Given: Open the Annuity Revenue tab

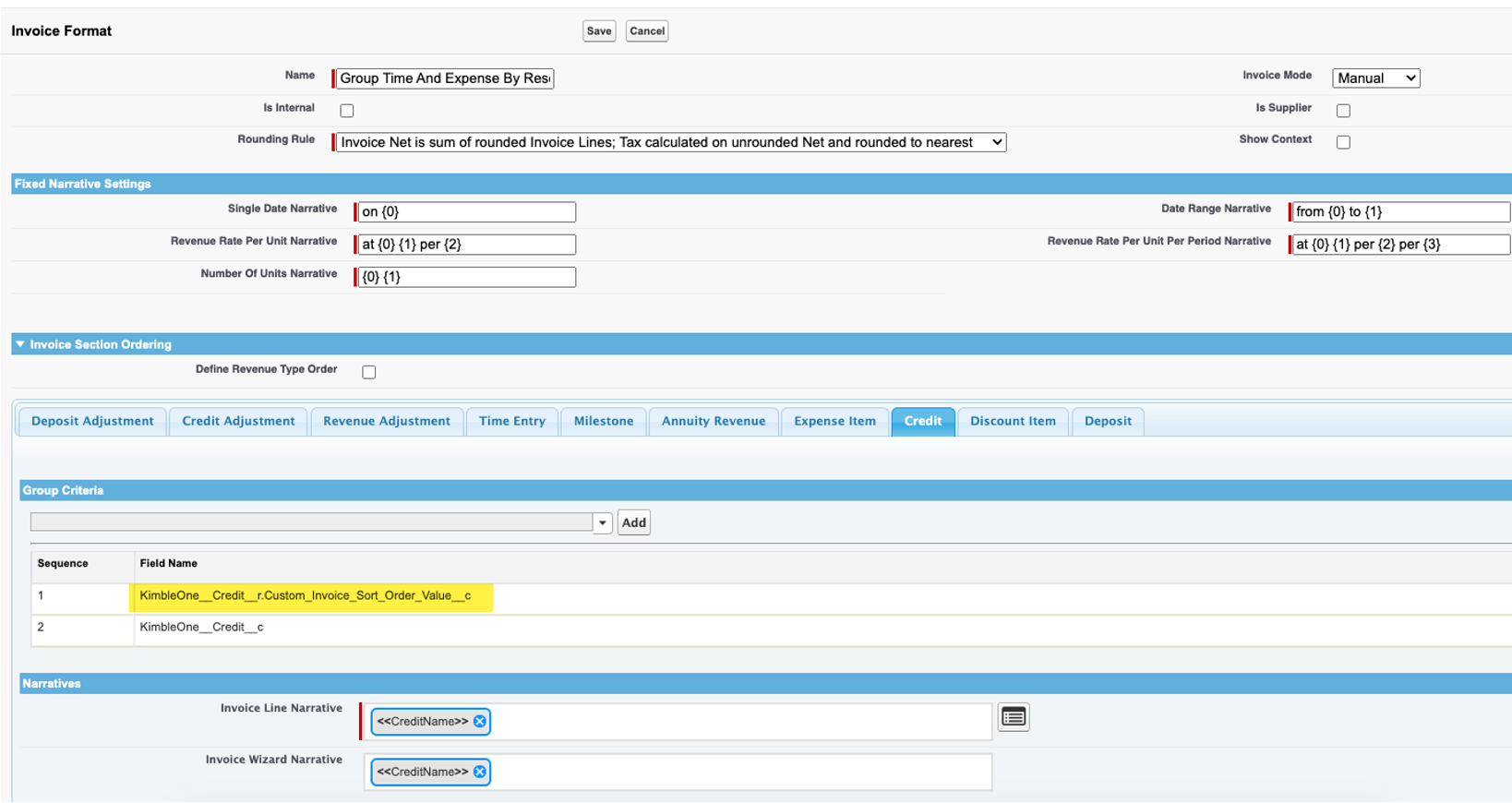Looking at the screenshot, I should [x=714, y=421].
